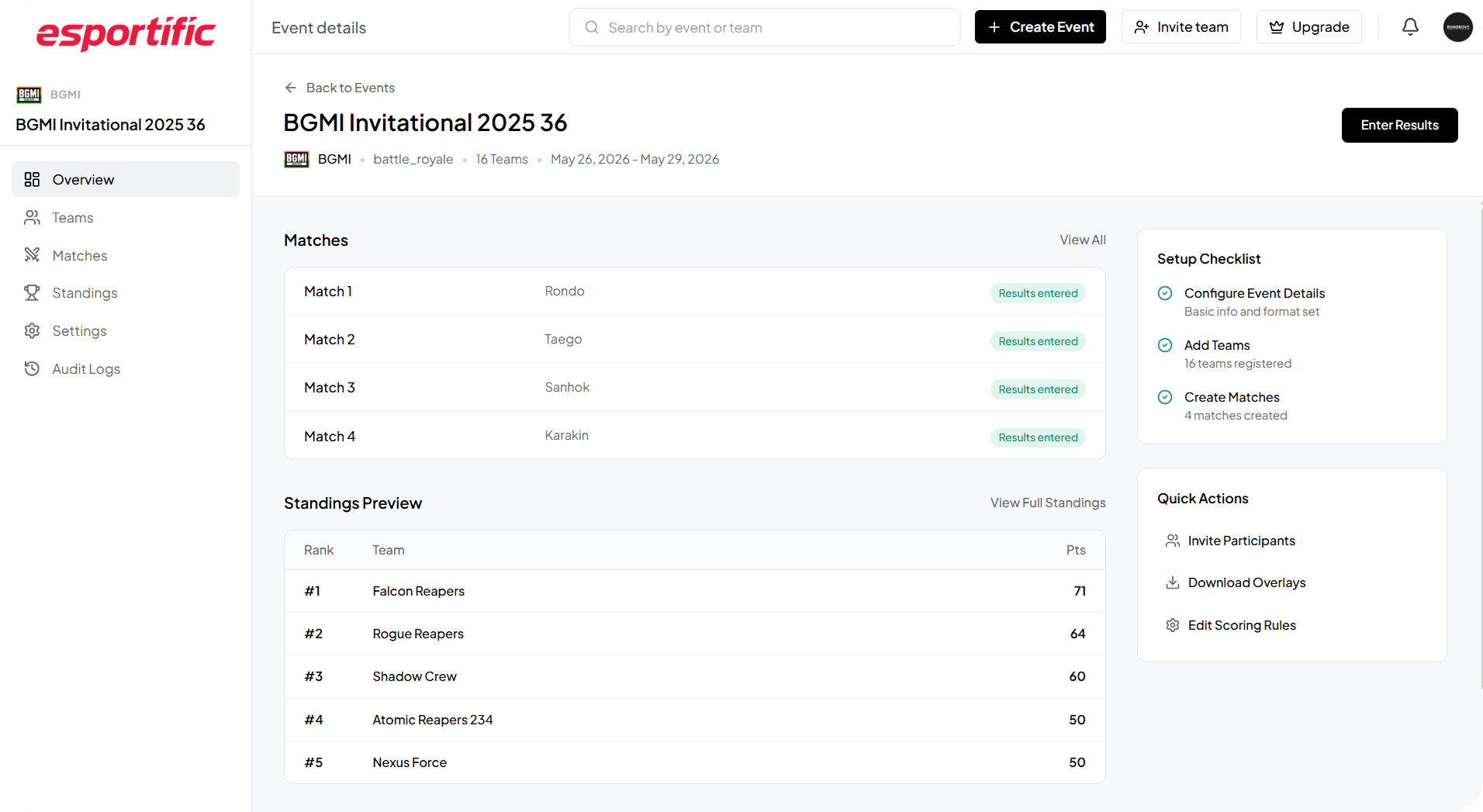Click the esportific logo
The width and height of the screenshot is (1483, 812).
pyautogui.click(x=126, y=33)
